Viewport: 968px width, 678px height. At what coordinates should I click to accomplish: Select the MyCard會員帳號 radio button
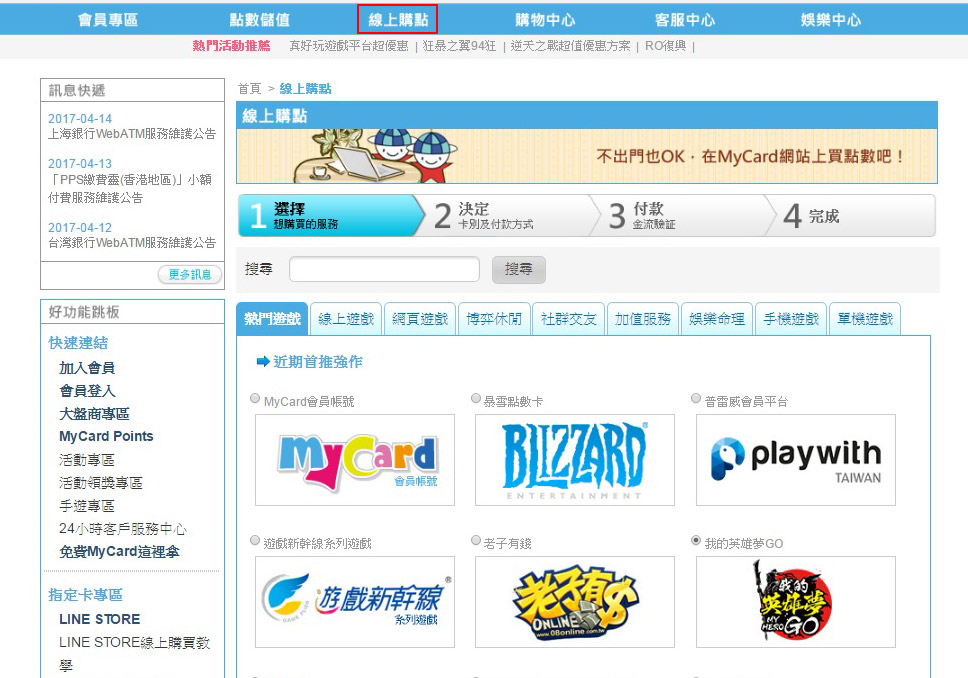255,398
